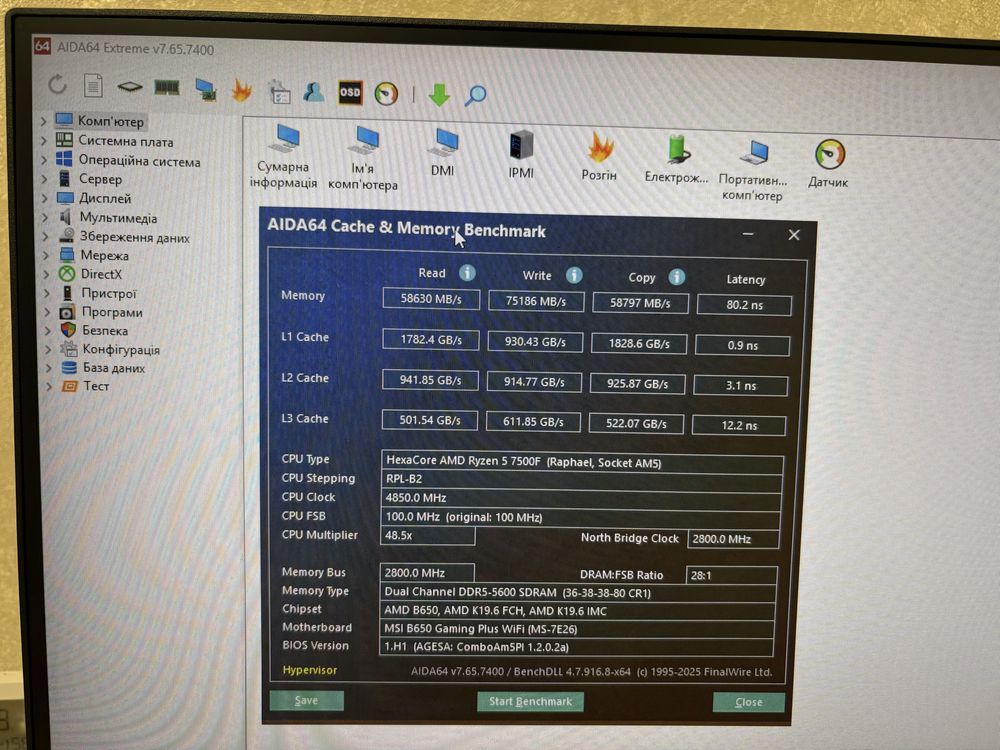The image size is (1000, 750).
Task: Click the CPU Multiplier value 48.5x
Action: [x=427, y=535]
